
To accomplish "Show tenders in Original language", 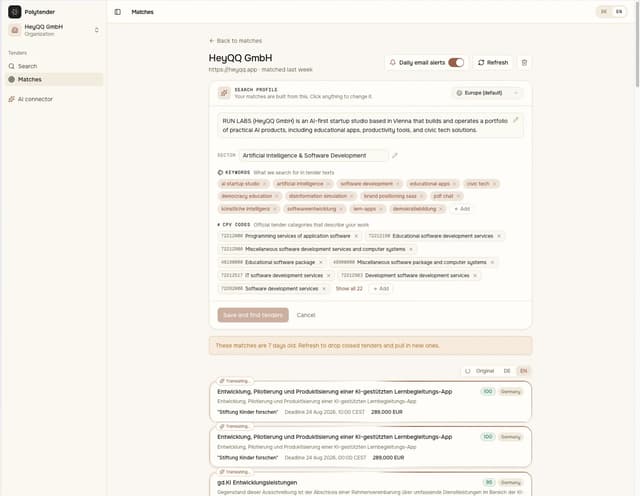I will click(x=485, y=371).
